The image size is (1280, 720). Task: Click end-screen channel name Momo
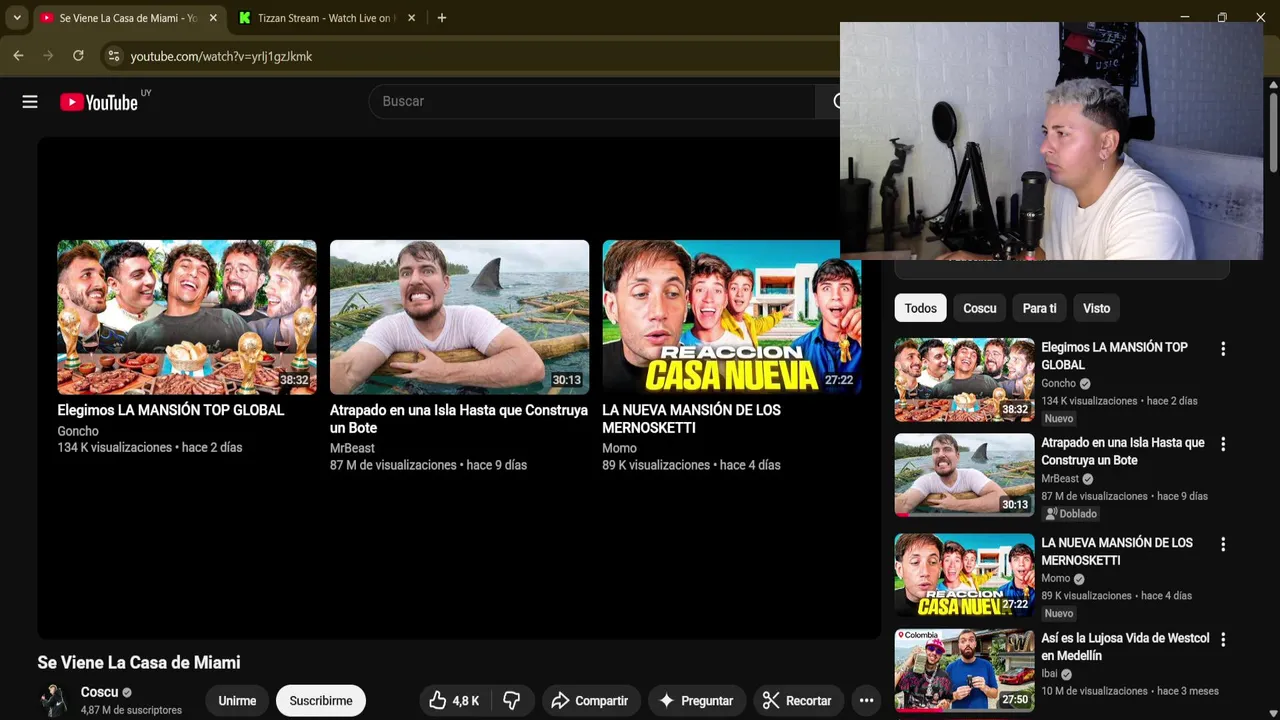coord(619,448)
